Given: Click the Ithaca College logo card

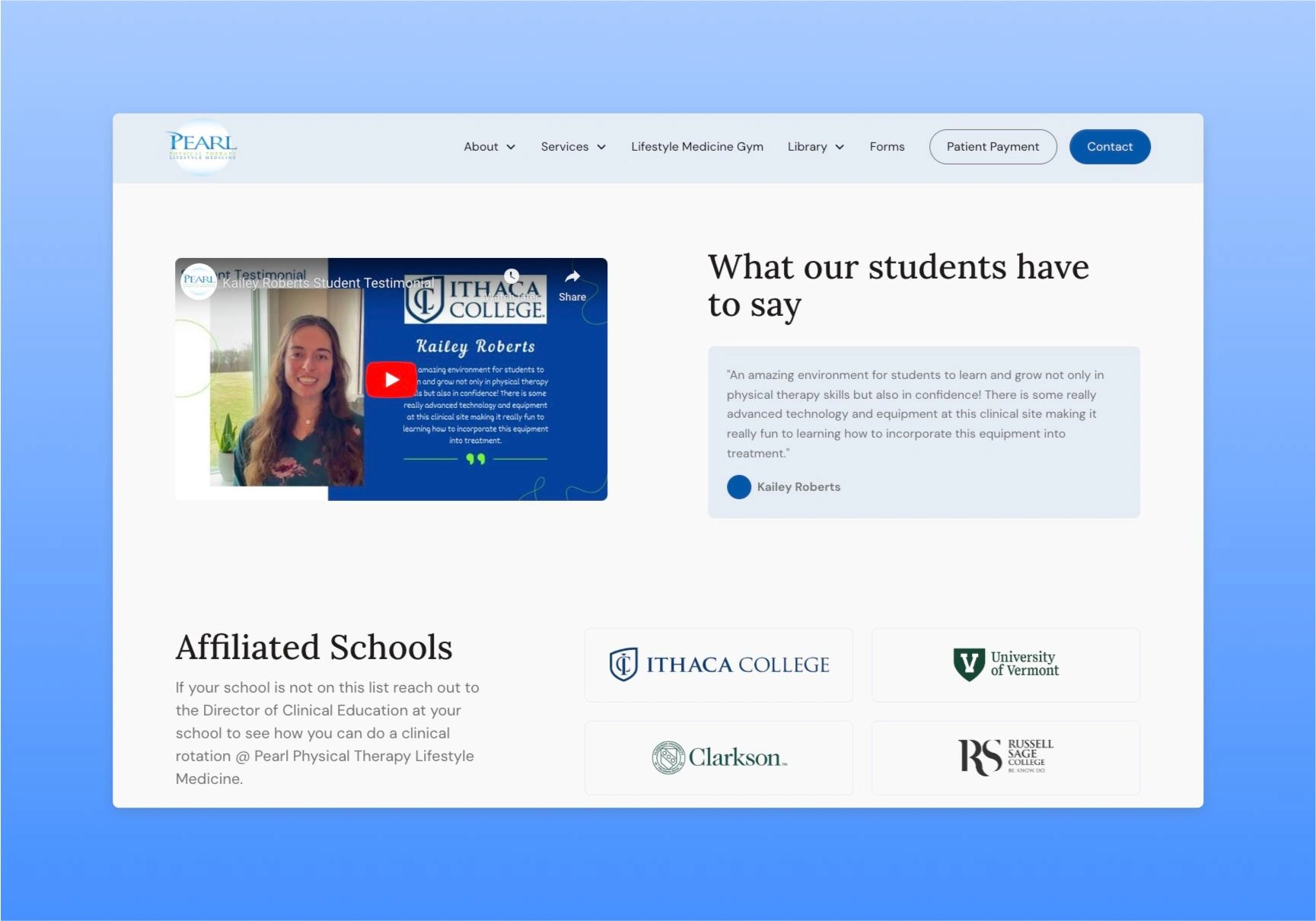Looking at the screenshot, I should [719, 665].
